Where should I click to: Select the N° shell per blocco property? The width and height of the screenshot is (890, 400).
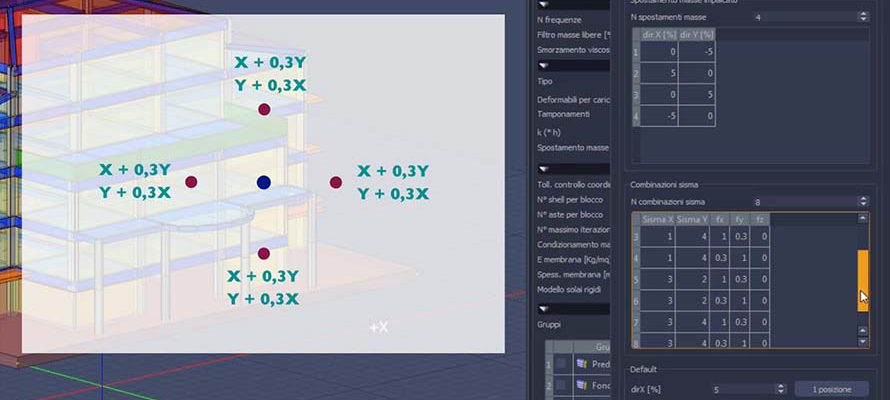click(570, 200)
